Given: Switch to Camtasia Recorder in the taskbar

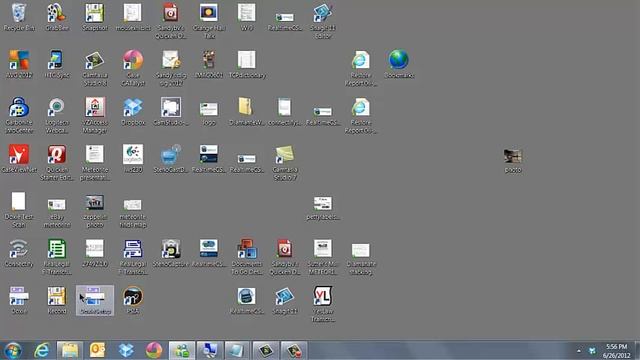Looking at the screenshot, I should (x=293, y=350).
